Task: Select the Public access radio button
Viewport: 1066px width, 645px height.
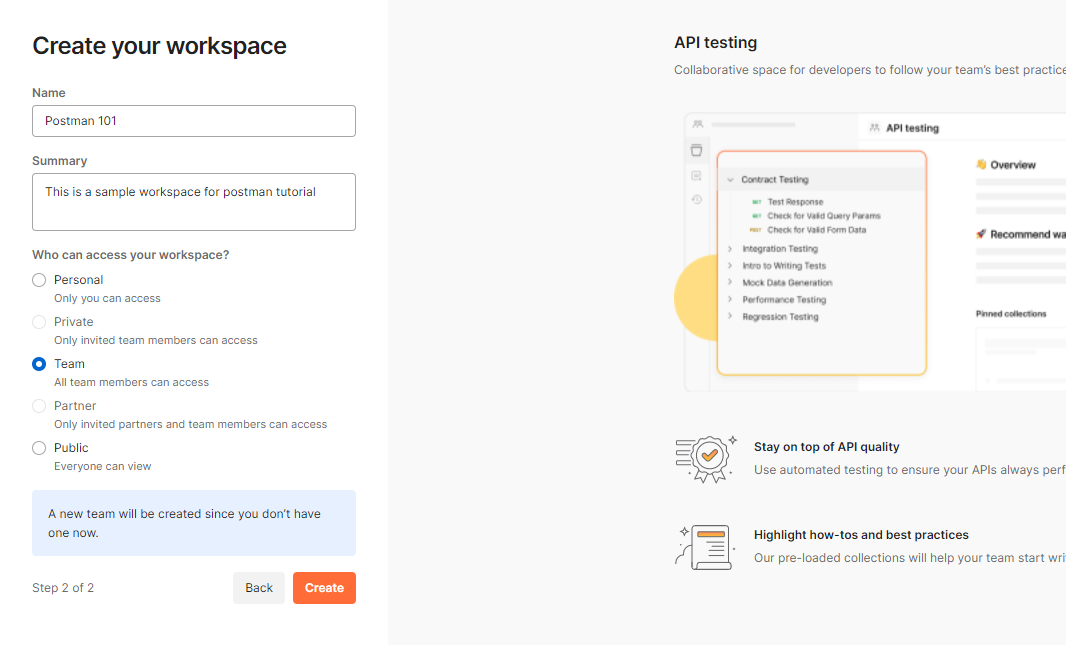Action: [39, 449]
